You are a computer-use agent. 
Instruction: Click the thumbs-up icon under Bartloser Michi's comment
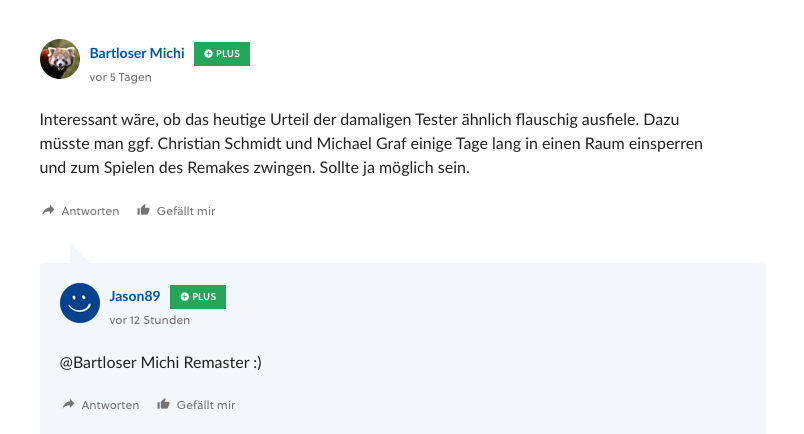[x=143, y=210]
